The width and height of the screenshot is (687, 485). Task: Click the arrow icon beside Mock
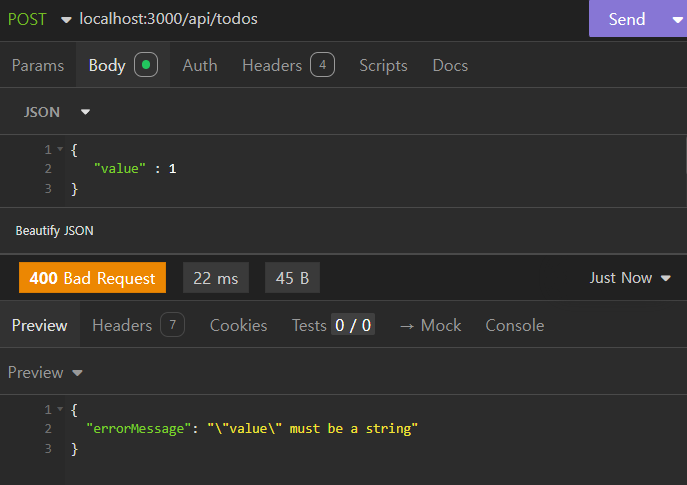coord(407,326)
